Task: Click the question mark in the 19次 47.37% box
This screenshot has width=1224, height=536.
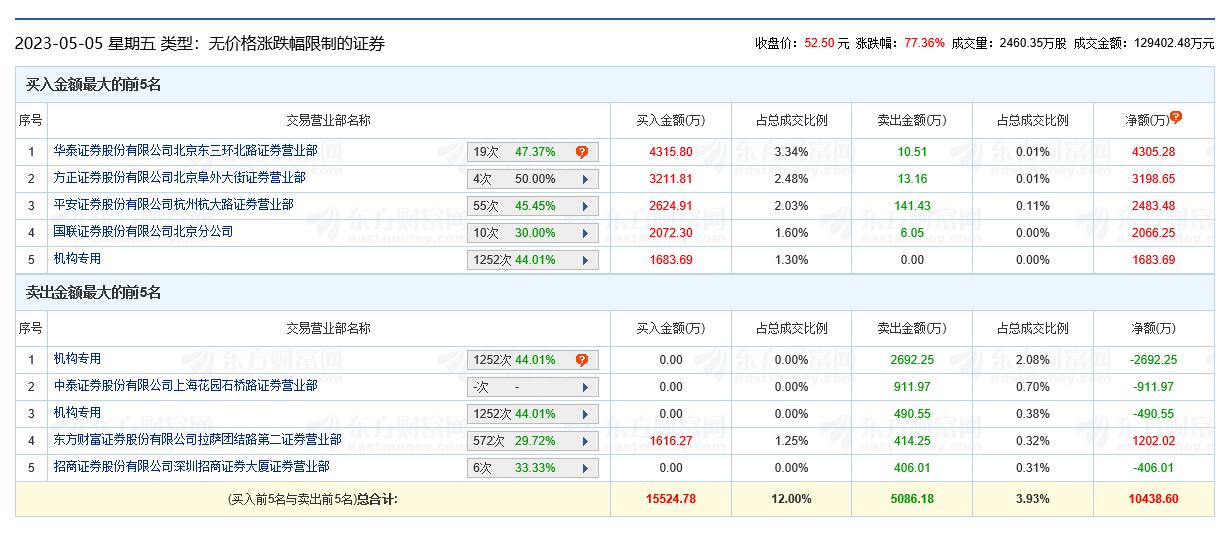Action: coord(581,152)
